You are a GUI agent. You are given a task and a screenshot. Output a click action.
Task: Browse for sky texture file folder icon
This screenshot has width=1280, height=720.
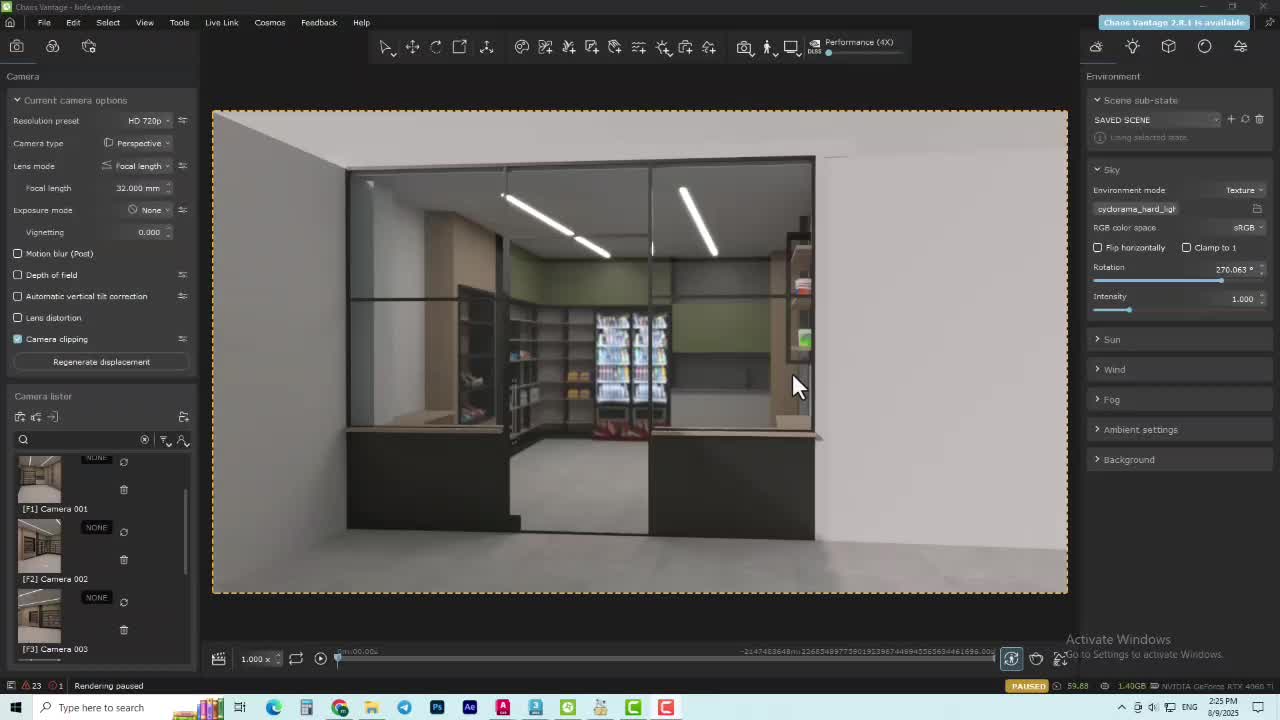coord(1257,209)
